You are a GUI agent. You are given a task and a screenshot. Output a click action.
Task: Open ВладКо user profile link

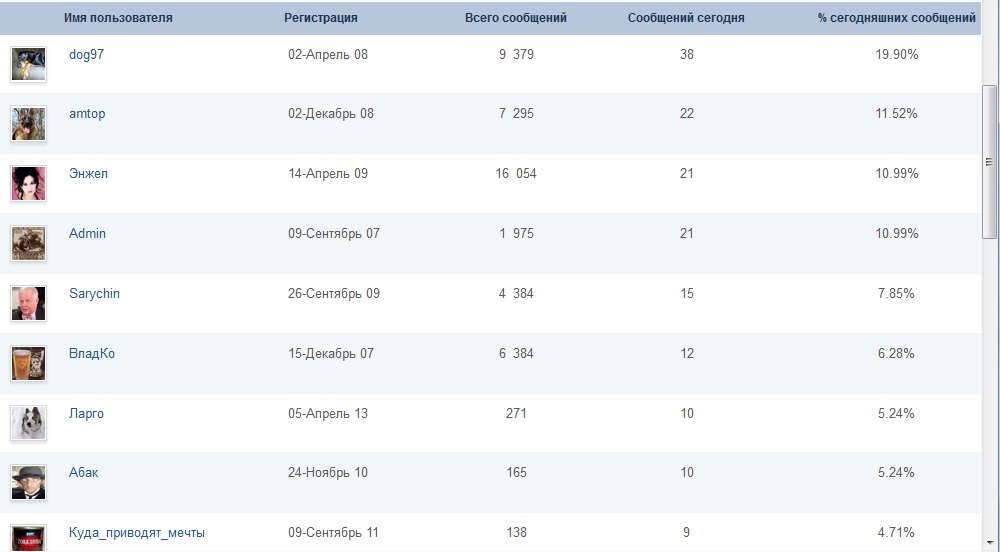92,353
